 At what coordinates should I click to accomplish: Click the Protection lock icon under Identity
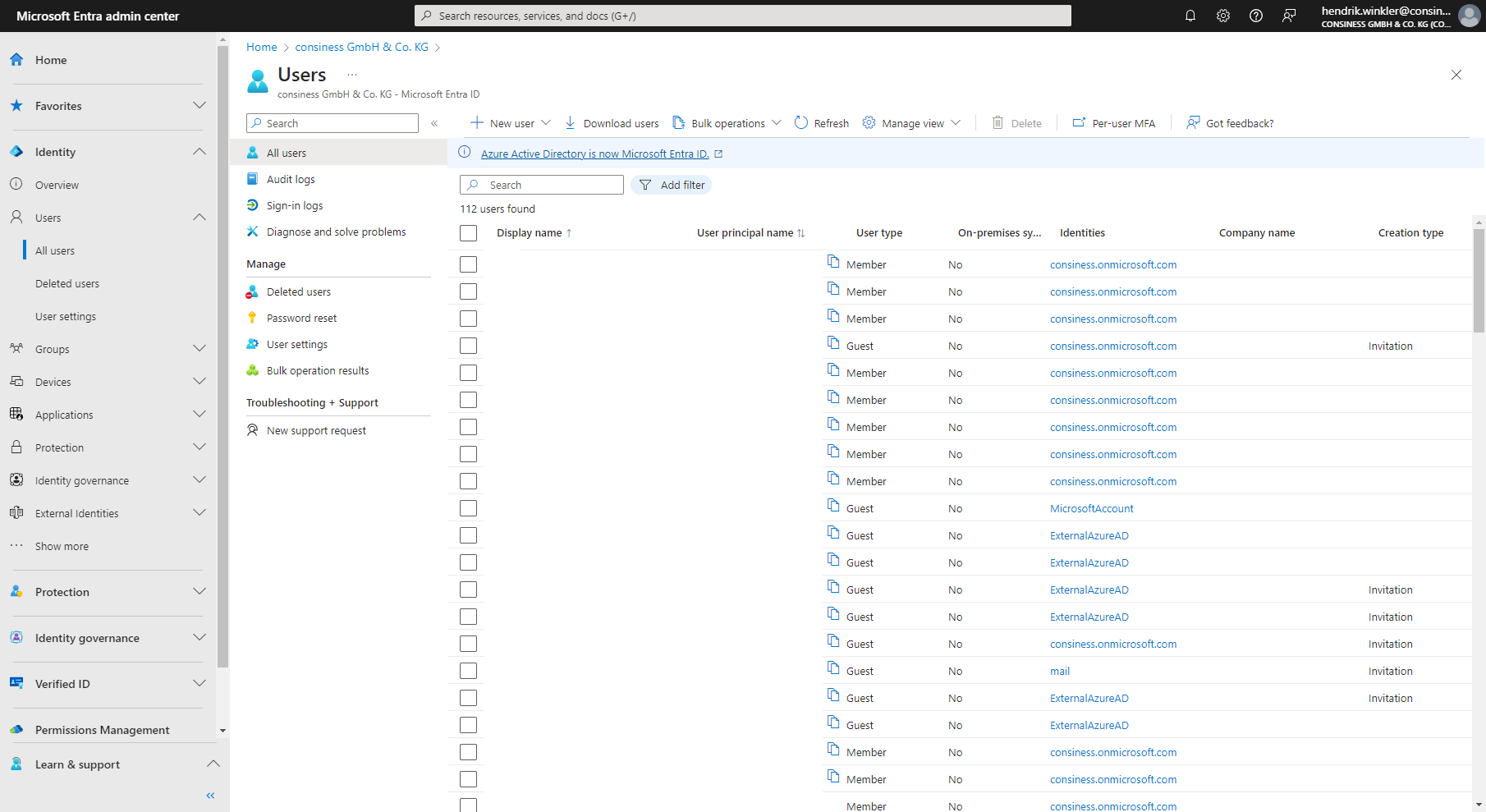[x=16, y=447]
